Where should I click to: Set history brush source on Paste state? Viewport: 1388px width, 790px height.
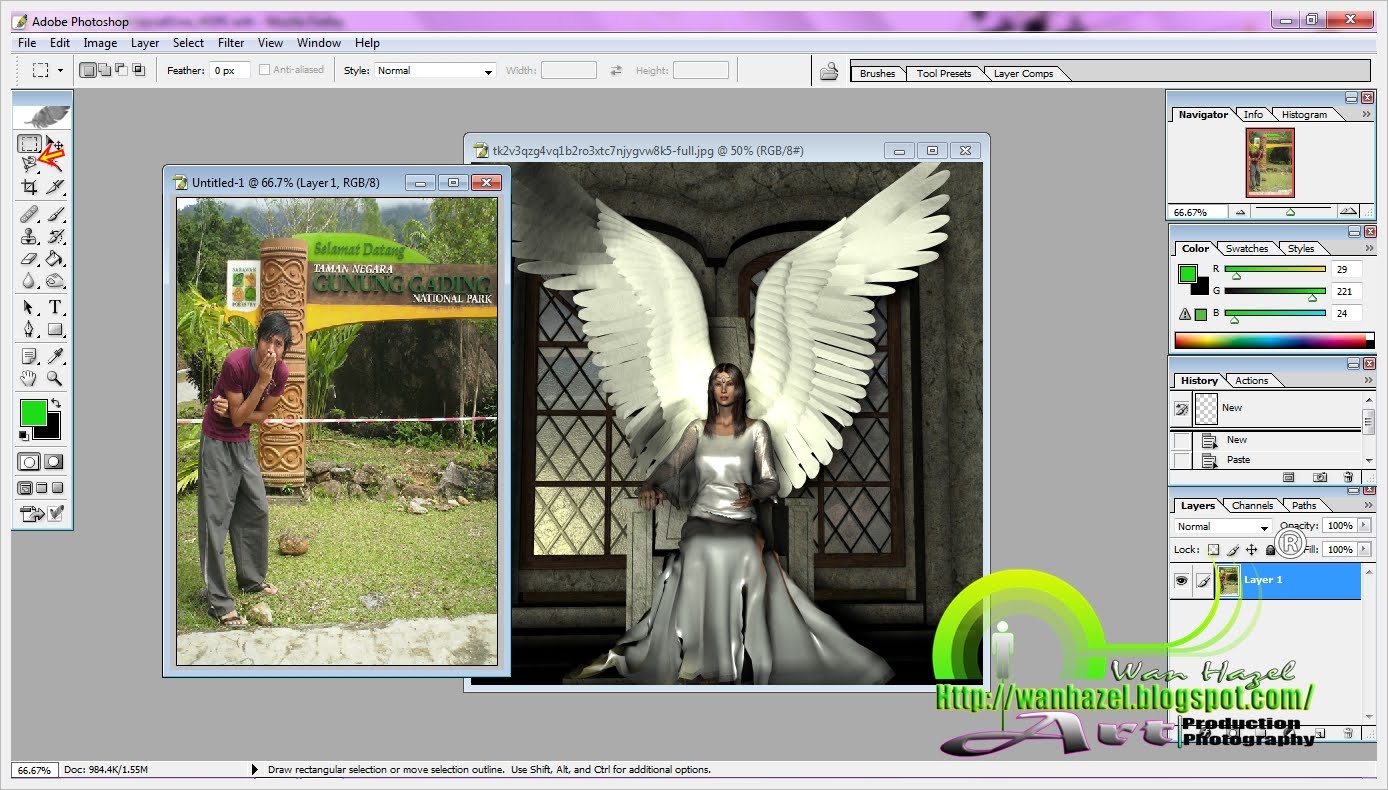point(1181,460)
